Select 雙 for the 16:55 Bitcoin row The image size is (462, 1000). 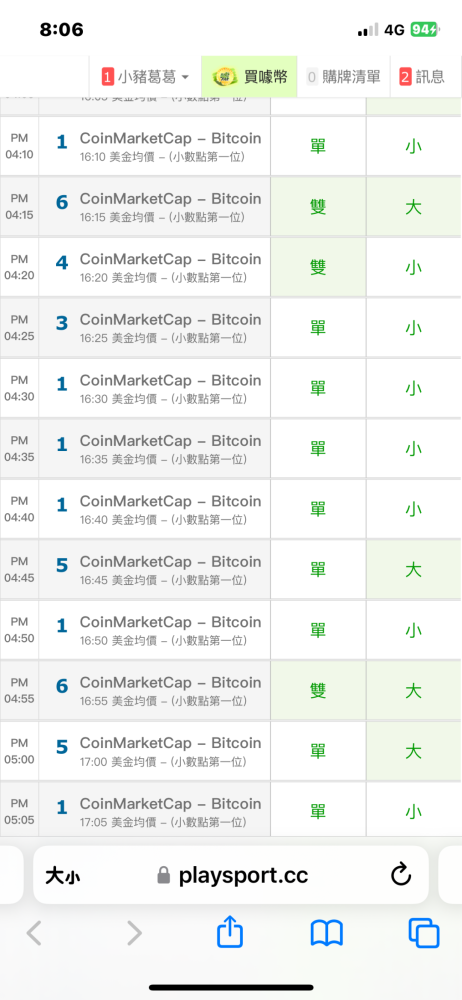click(318, 691)
